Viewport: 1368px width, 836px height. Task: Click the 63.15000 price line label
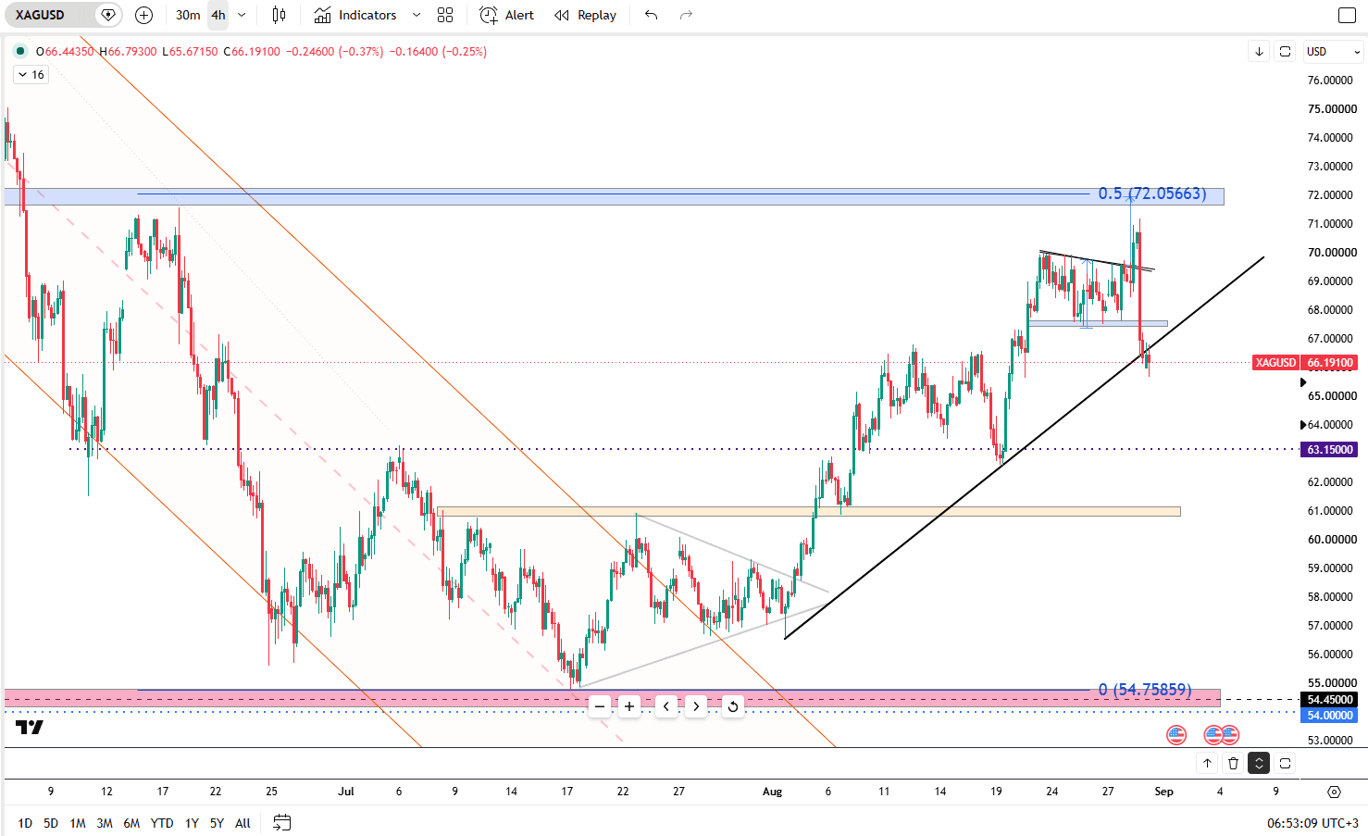coord(1329,450)
